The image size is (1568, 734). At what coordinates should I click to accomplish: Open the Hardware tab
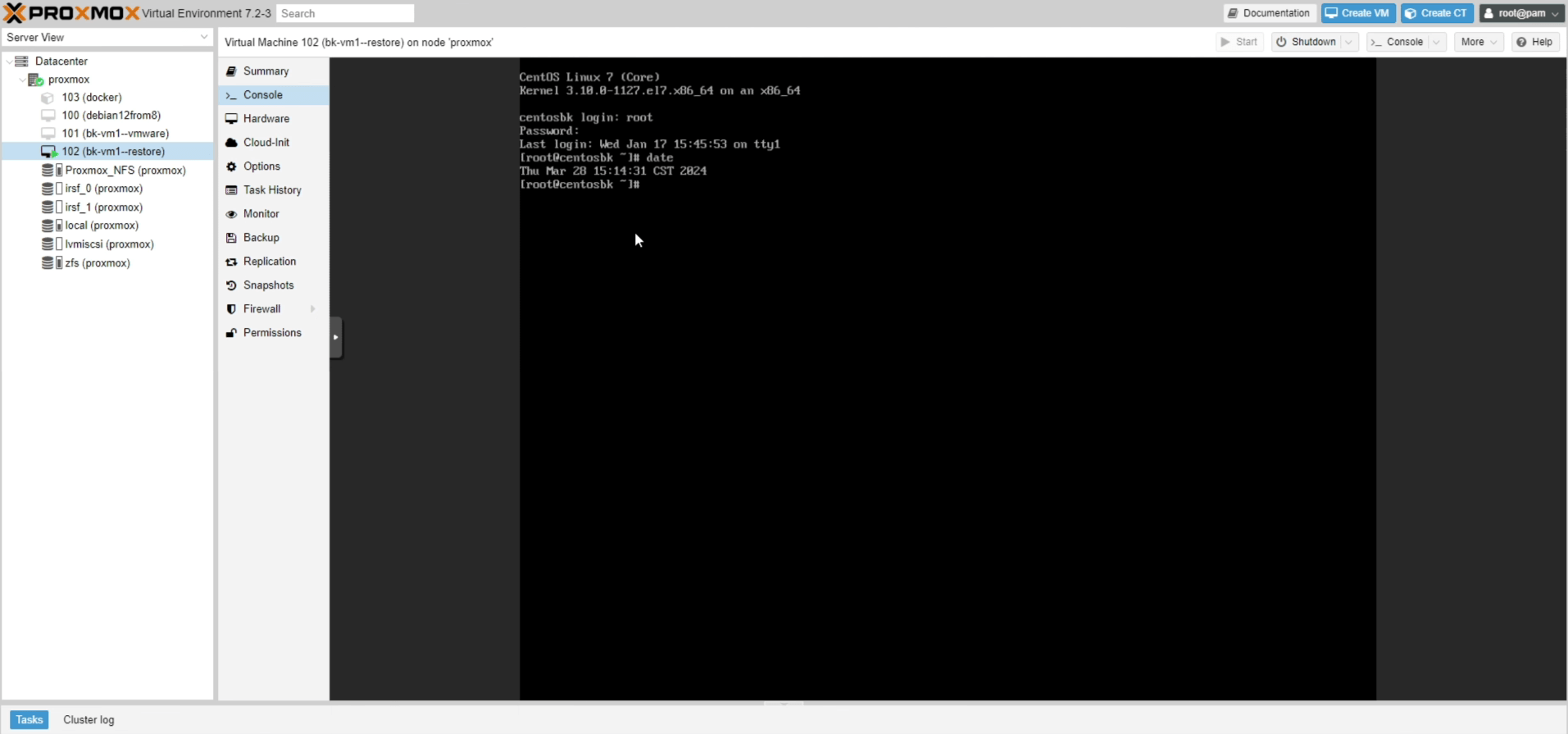click(x=274, y=119)
